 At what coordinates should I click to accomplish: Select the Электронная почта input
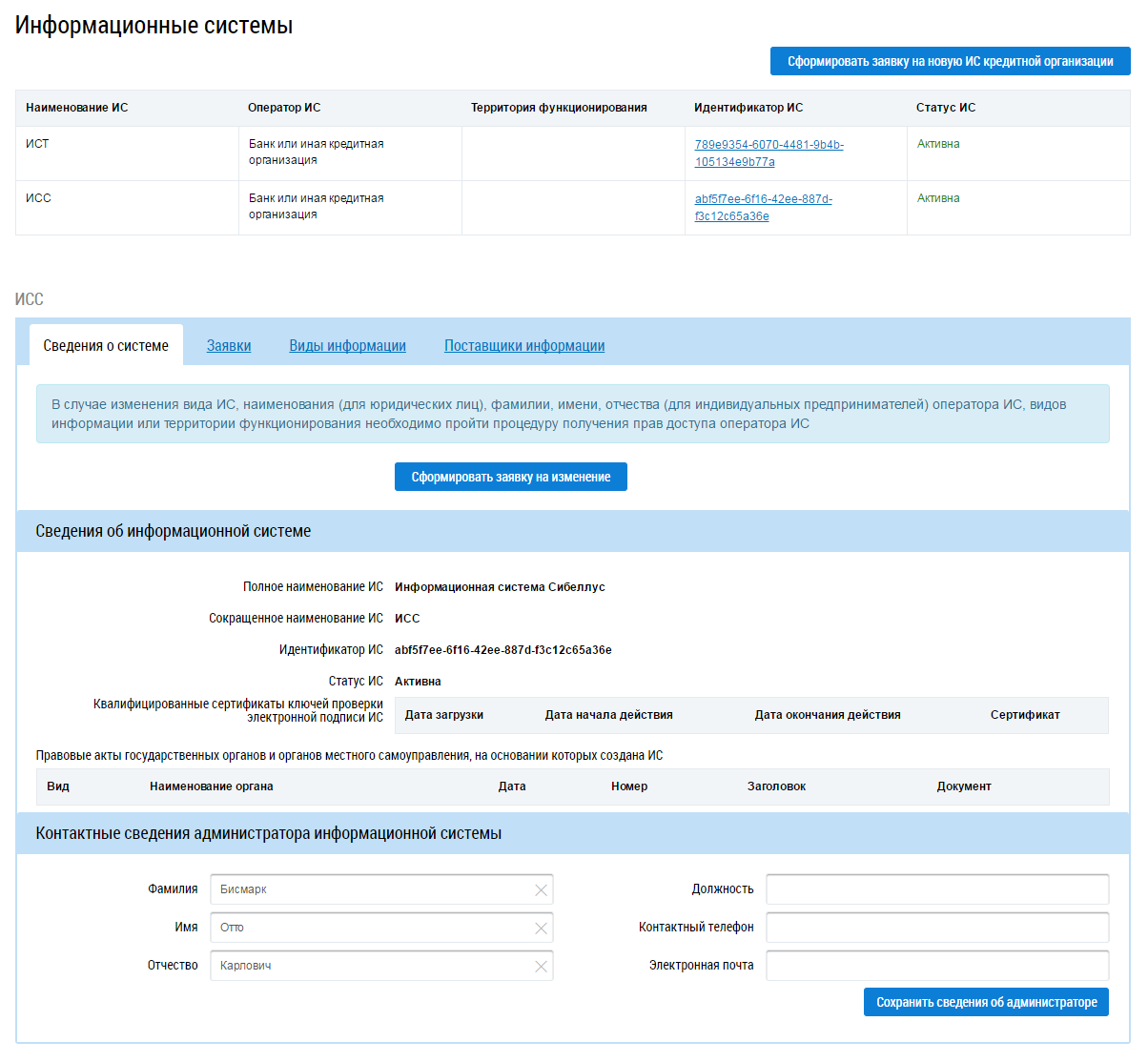point(936,966)
